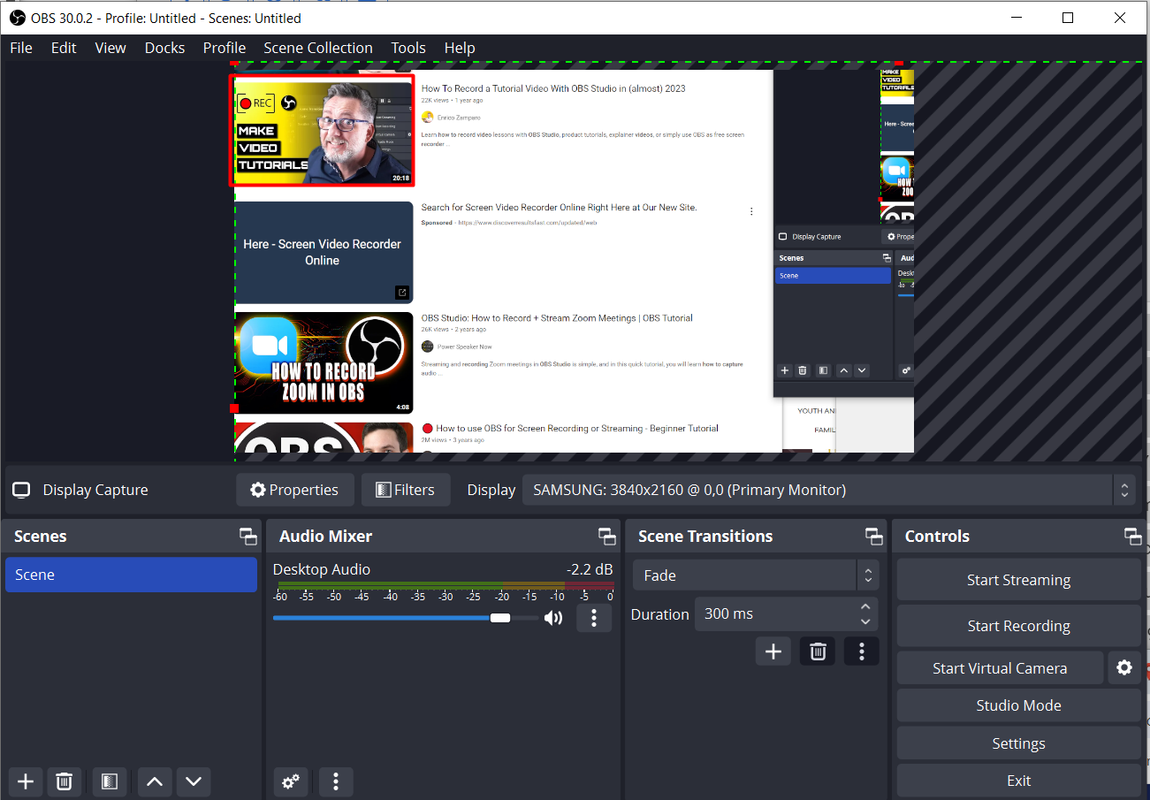Open the Tools menu
Image resolution: width=1150 pixels, height=800 pixels.
tap(408, 48)
